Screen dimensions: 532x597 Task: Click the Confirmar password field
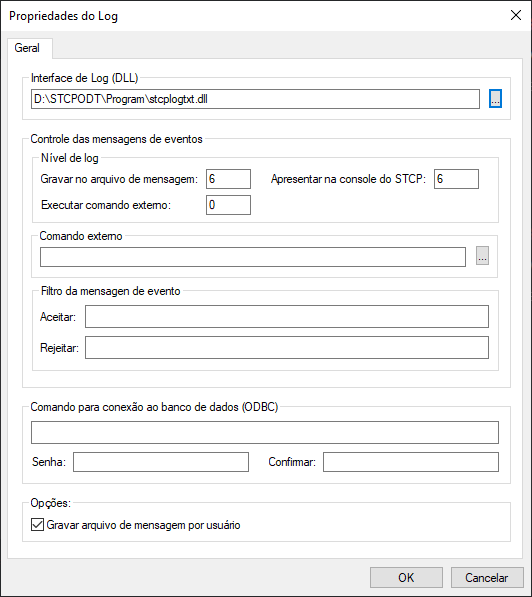point(411,462)
